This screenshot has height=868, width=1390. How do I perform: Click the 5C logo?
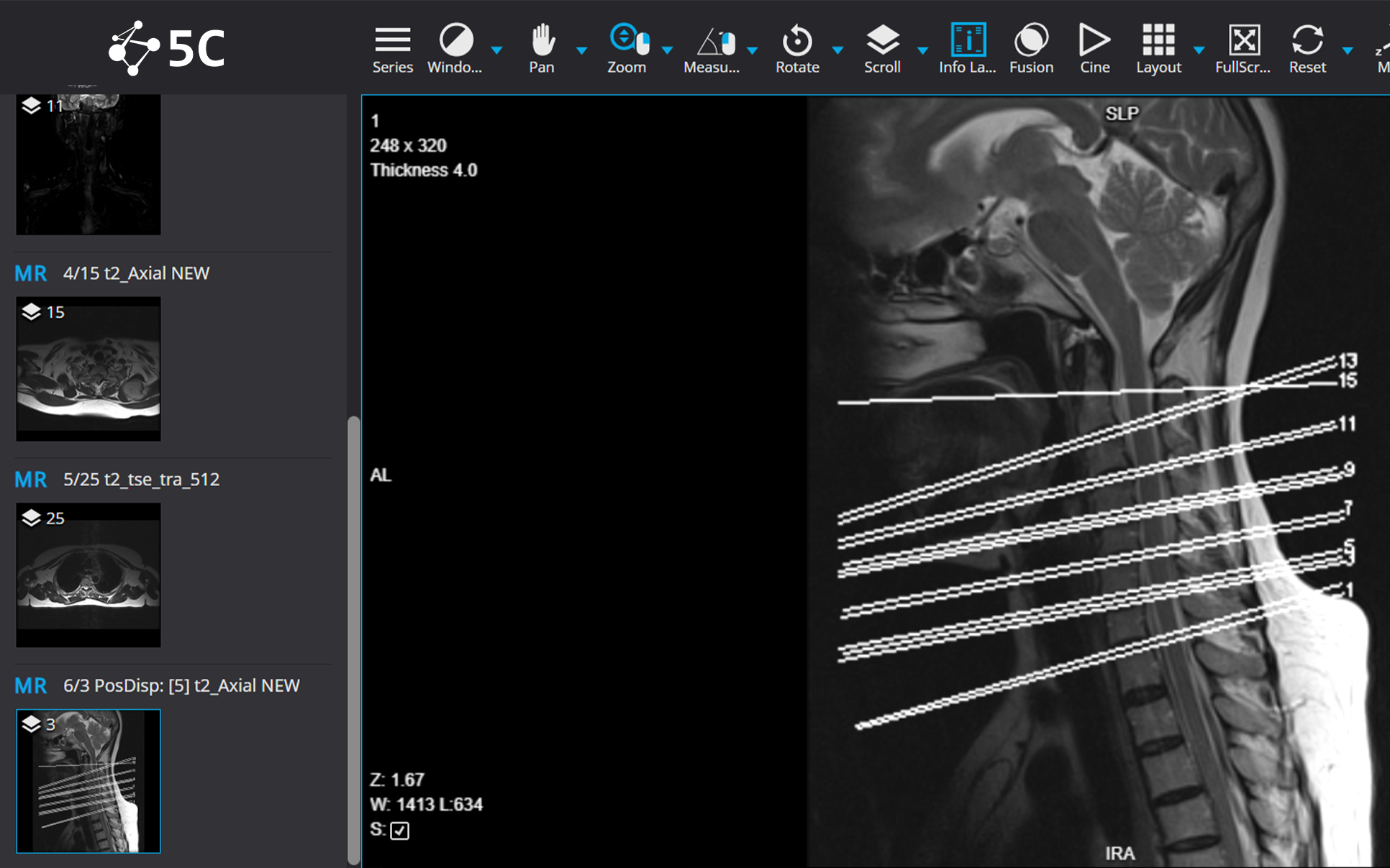click(167, 48)
